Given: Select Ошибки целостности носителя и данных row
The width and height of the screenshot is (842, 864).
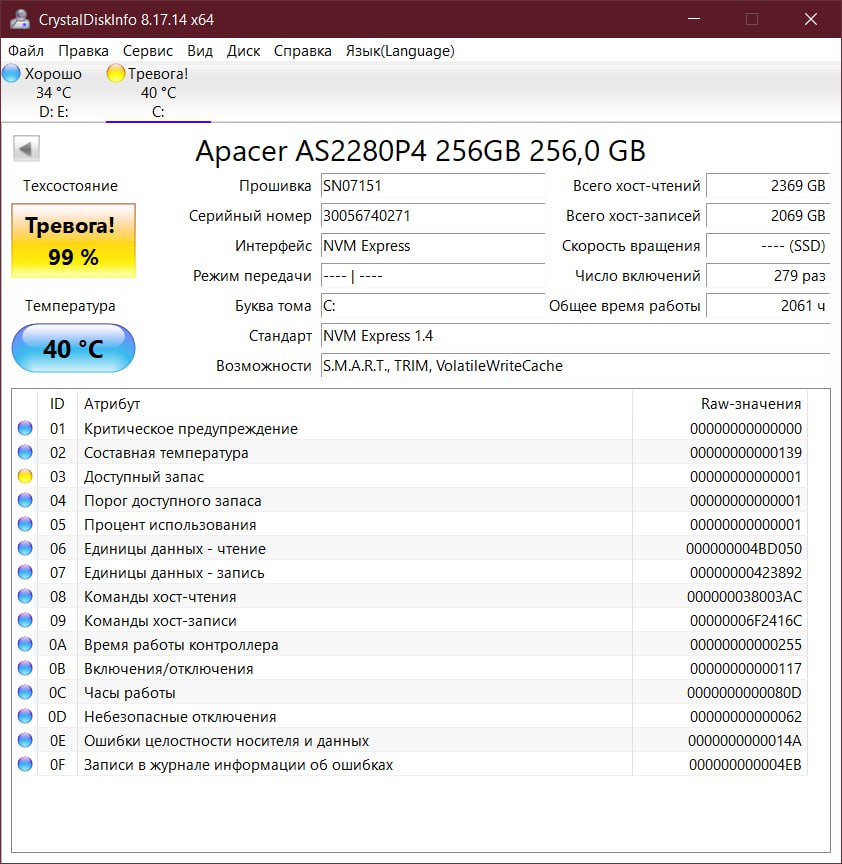Looking at the screenshot, I should coord(226,741).
